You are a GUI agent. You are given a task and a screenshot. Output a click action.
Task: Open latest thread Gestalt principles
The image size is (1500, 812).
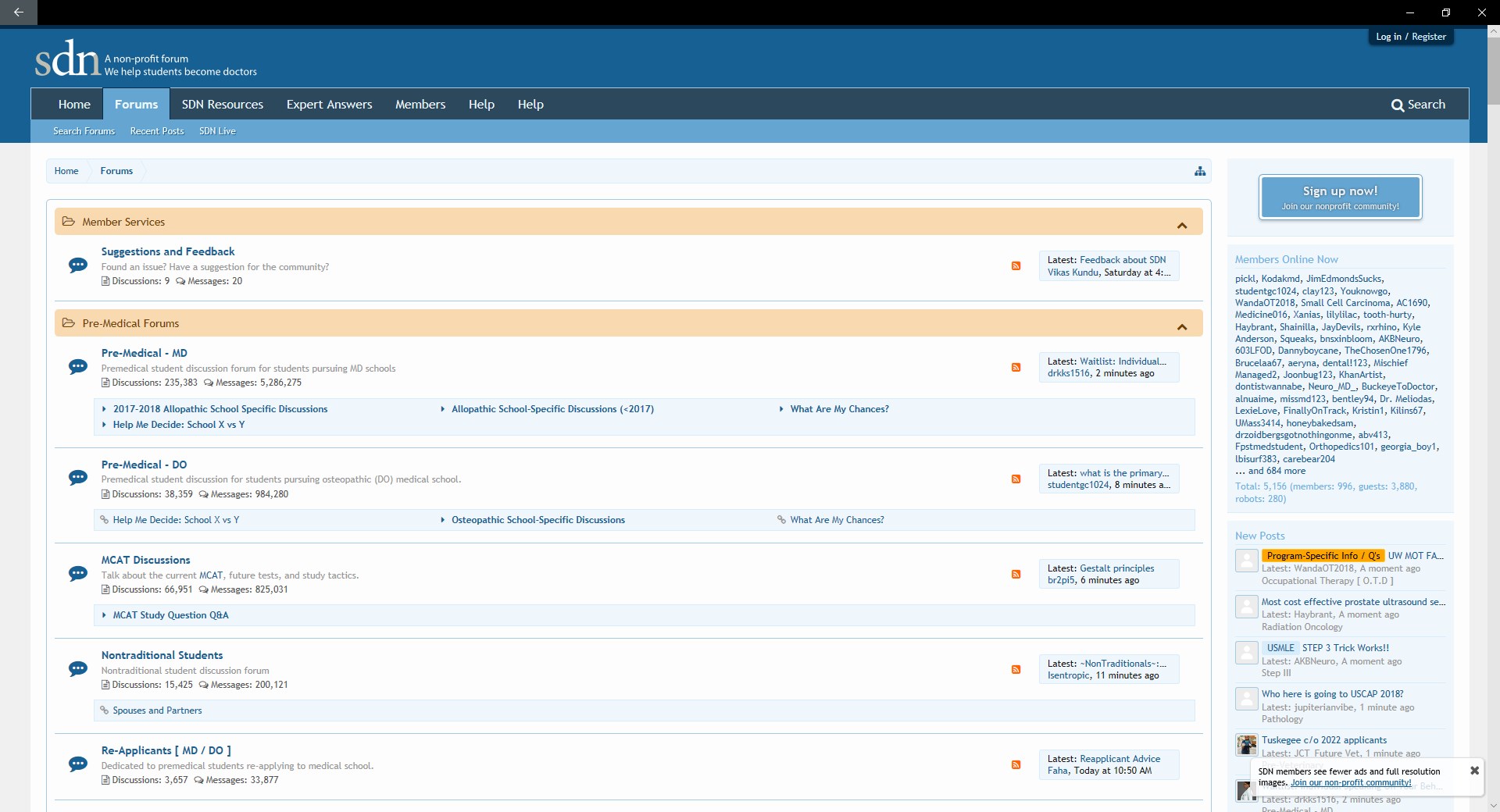[x=1116, y=568]
